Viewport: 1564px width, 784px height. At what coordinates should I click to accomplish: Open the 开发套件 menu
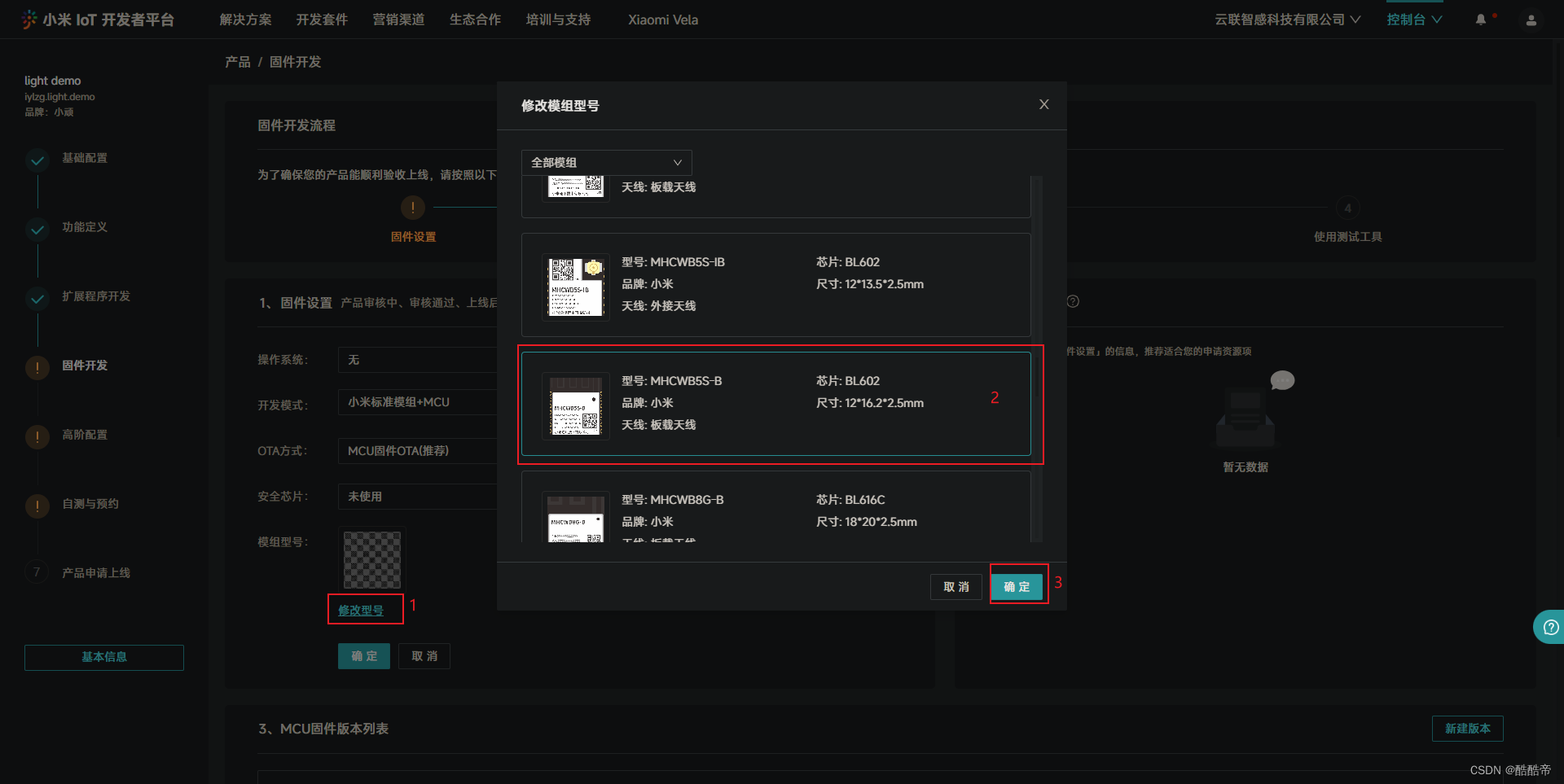coord(322,20)
